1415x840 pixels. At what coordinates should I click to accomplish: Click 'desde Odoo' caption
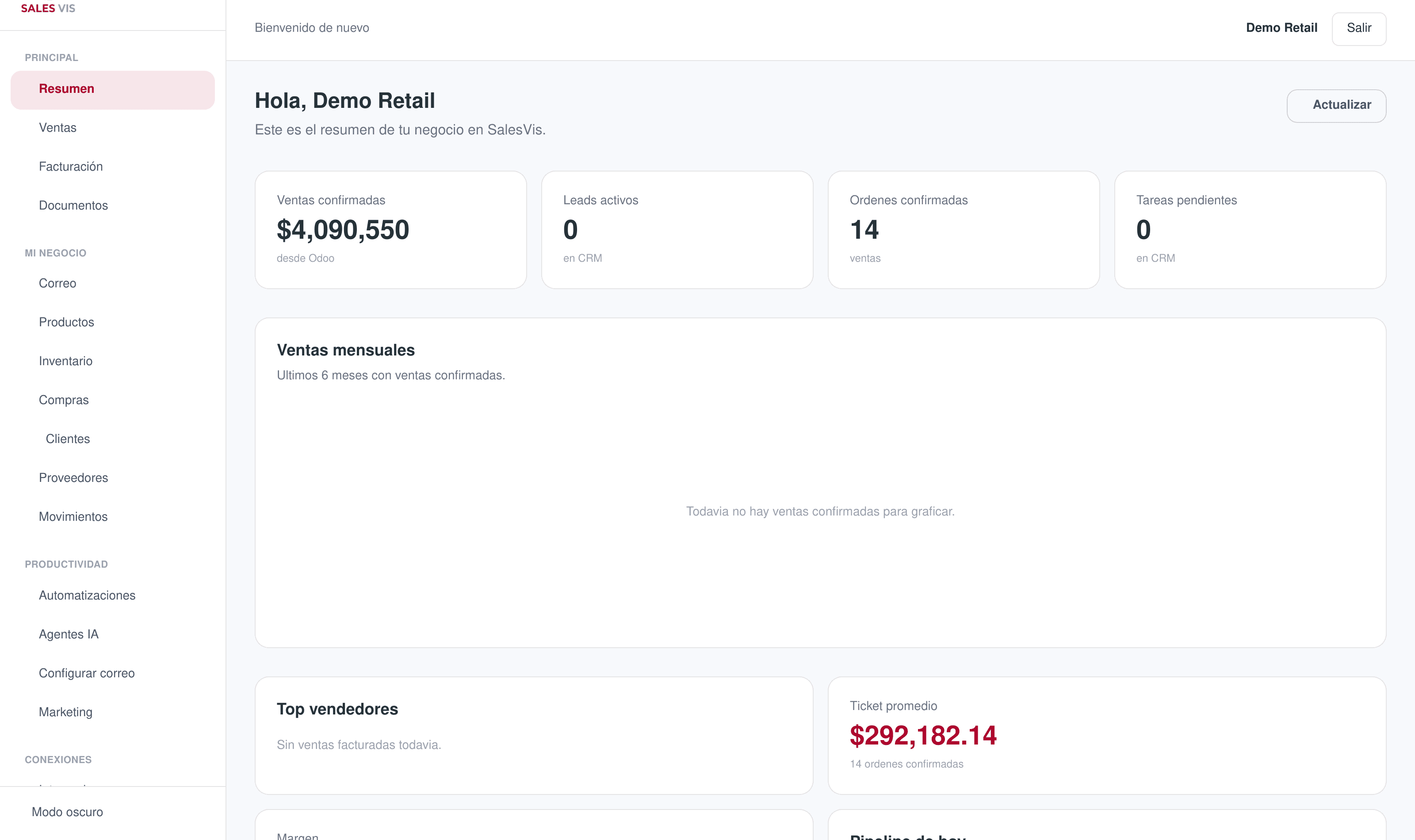click(x=305, y=258)
